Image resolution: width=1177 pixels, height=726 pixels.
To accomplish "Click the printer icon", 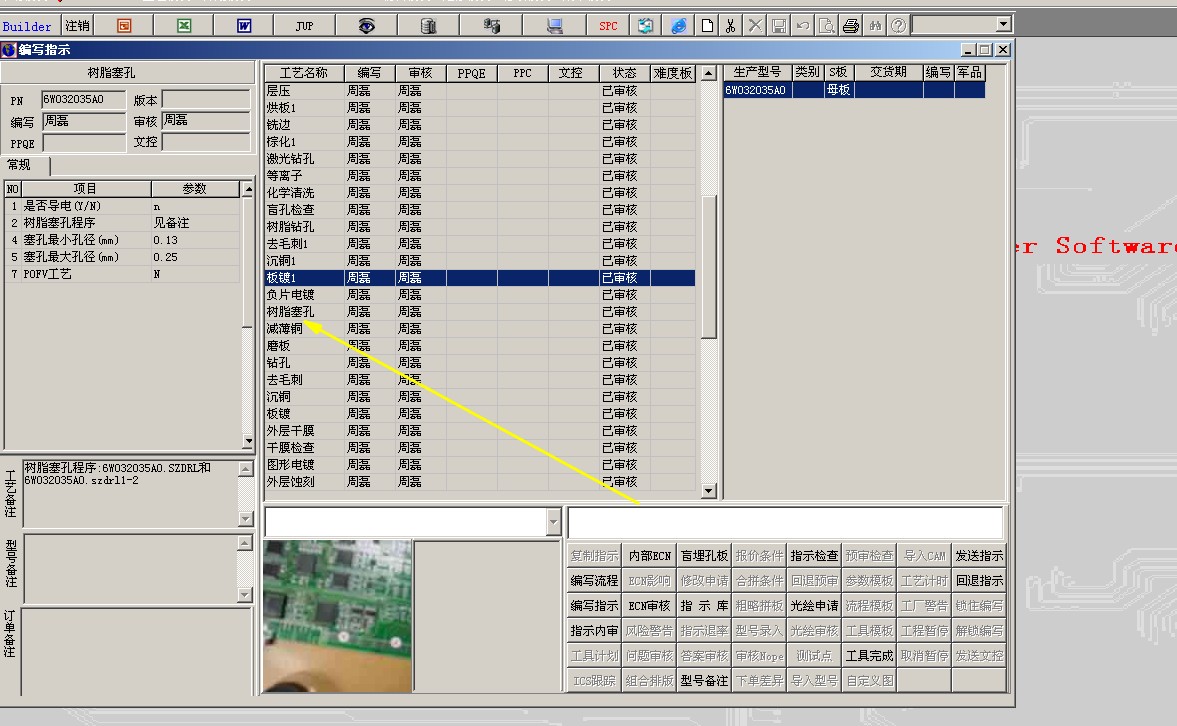I will click(850, 26).
